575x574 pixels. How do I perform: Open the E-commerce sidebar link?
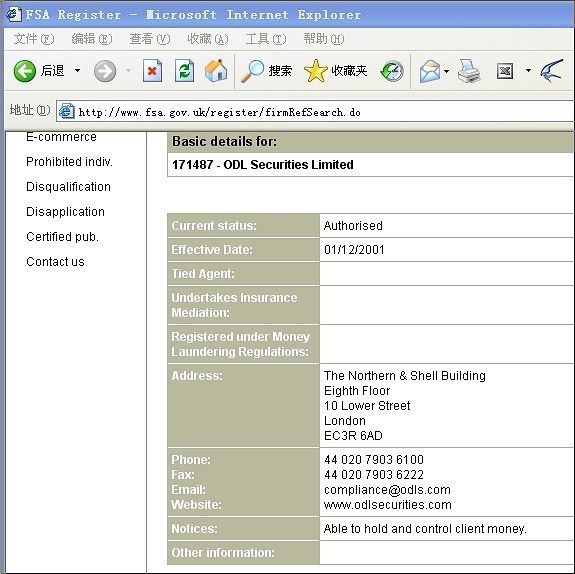[x=61, y=137]
